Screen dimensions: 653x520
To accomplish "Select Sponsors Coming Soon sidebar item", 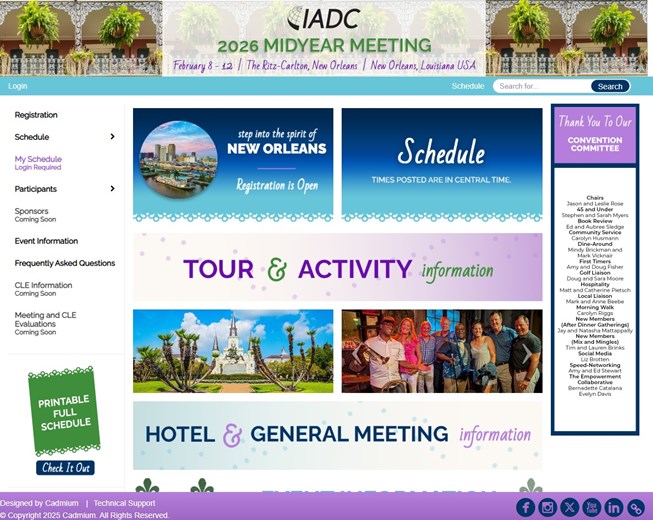I will 35,215.
